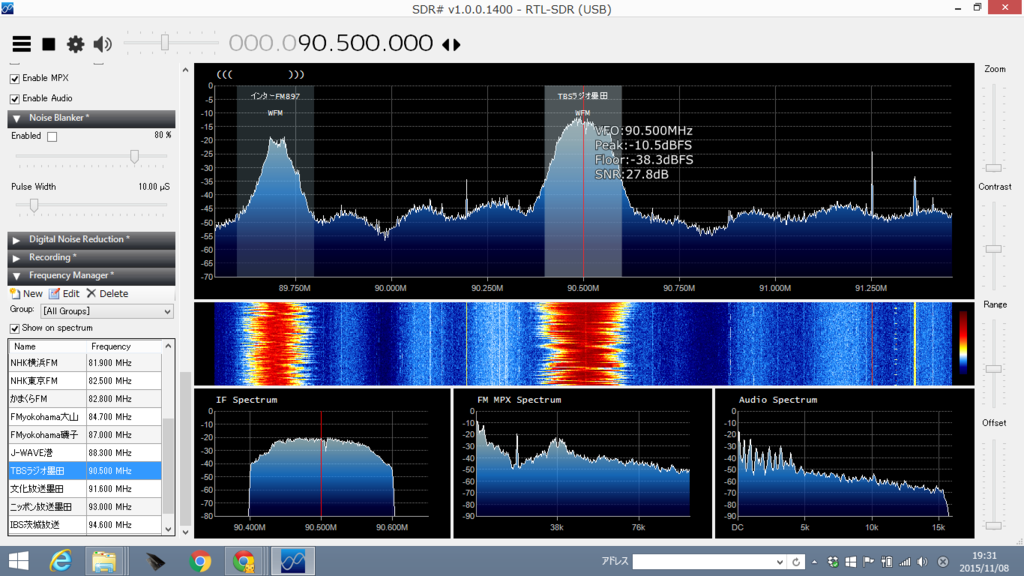Select 文化放送墨田 91.600 MHz entry

(85, 488)
